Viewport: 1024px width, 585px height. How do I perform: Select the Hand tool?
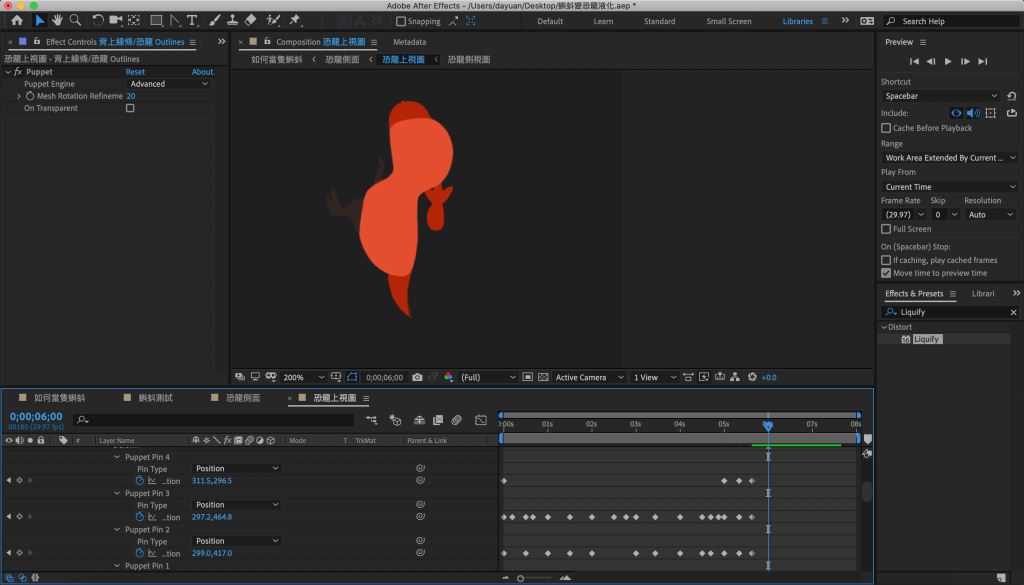pyautogui.click(x=57, y=20)
